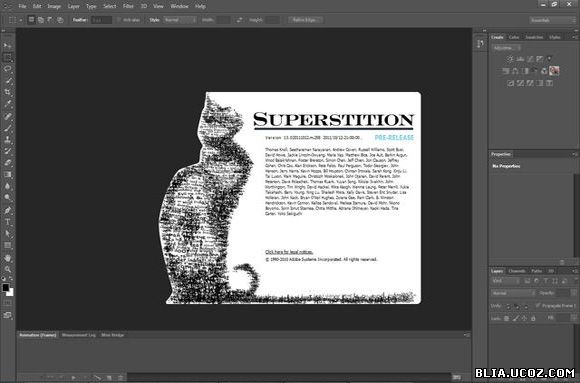Viewport: 580px width, 383px height.
Task: Select the Horizontal Type tool
Action: click(x=7, y=222)
